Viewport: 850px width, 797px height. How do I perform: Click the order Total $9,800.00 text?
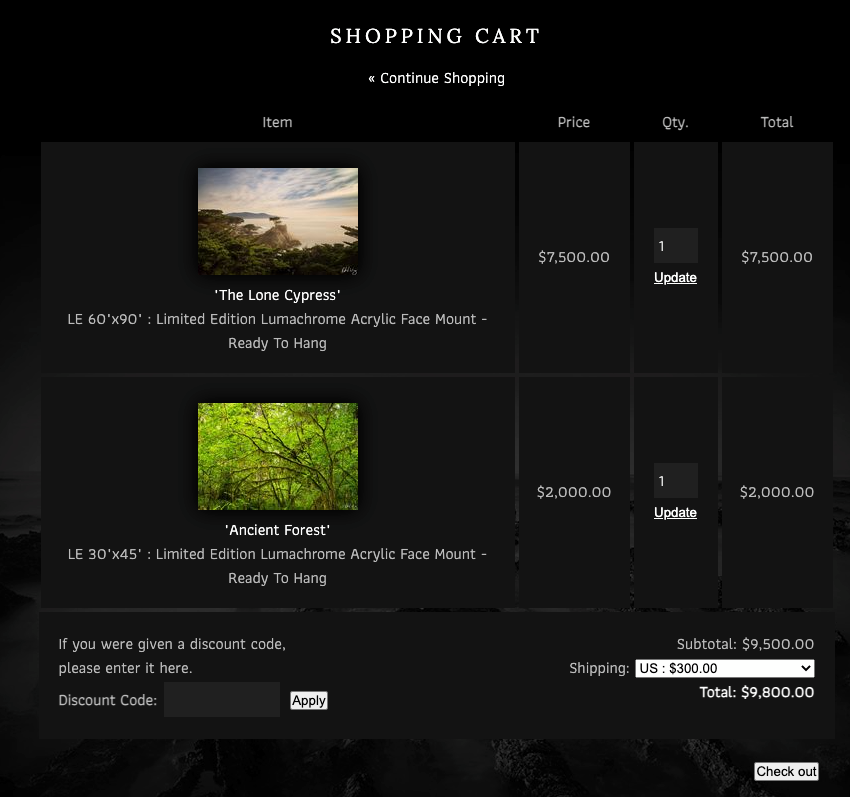point(757,692)
